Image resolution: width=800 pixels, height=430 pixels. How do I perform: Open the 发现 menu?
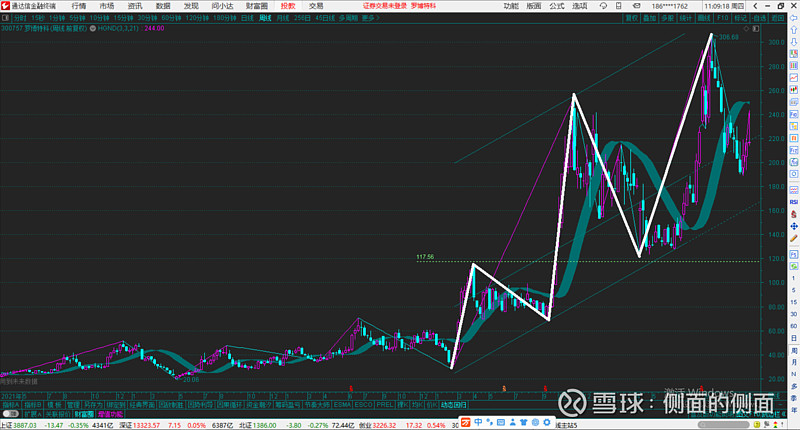[191, 6]
